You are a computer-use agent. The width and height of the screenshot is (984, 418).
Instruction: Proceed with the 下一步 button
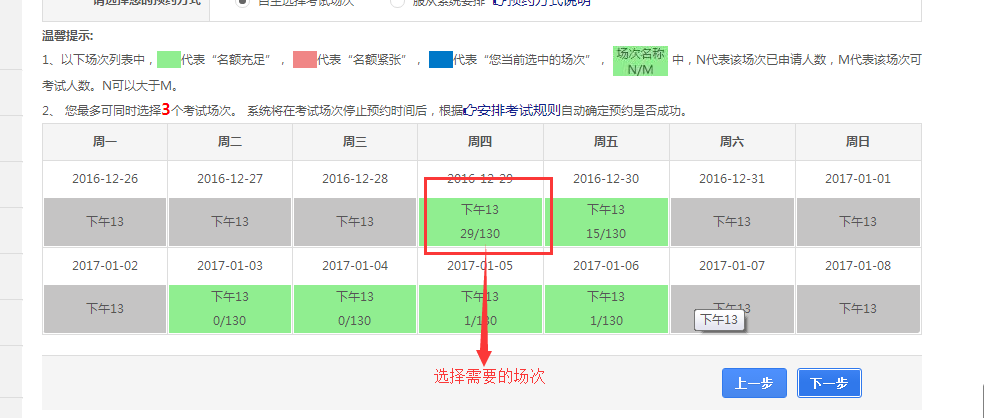pos(829,383)
